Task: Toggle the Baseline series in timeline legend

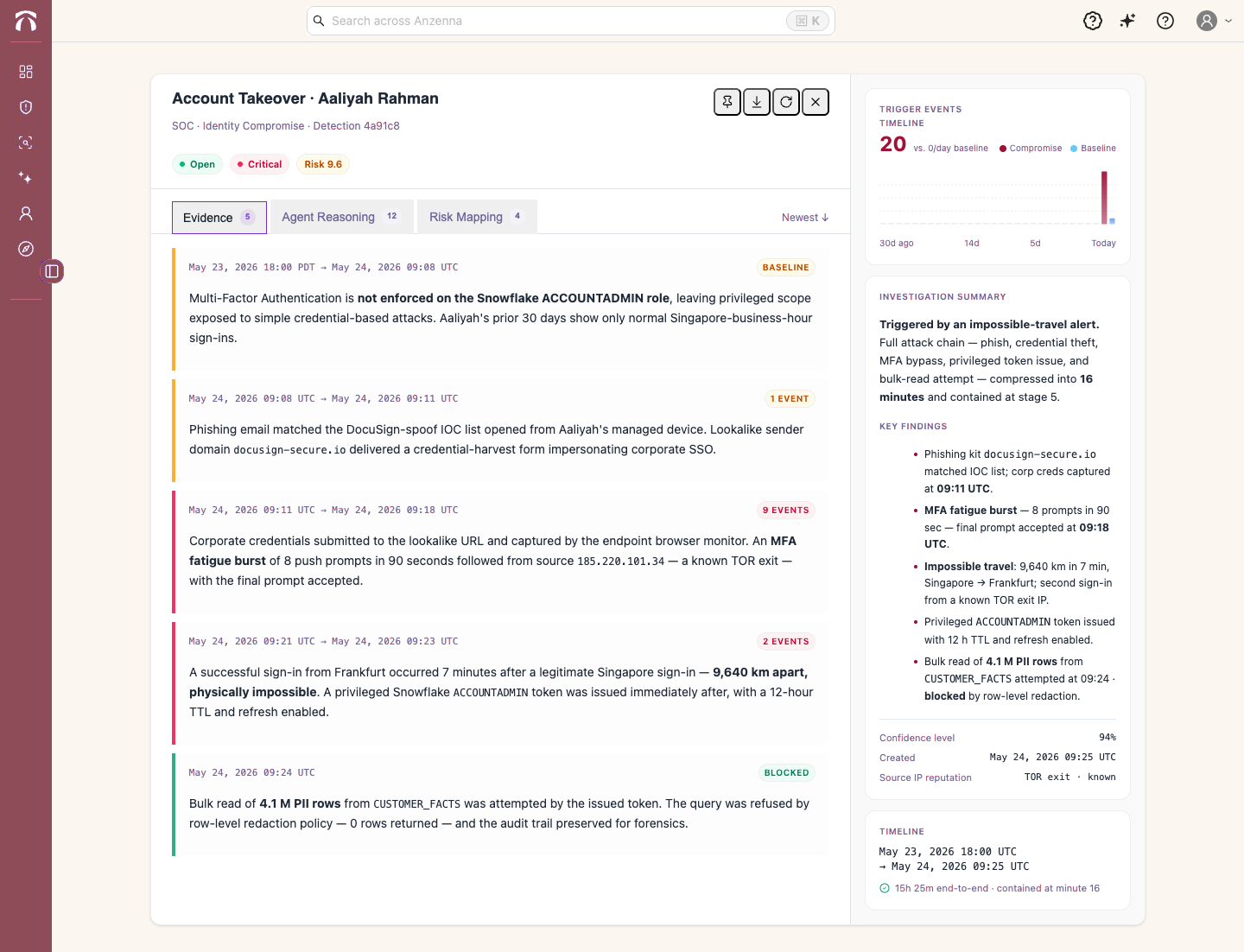Action: coord(1093,149)
